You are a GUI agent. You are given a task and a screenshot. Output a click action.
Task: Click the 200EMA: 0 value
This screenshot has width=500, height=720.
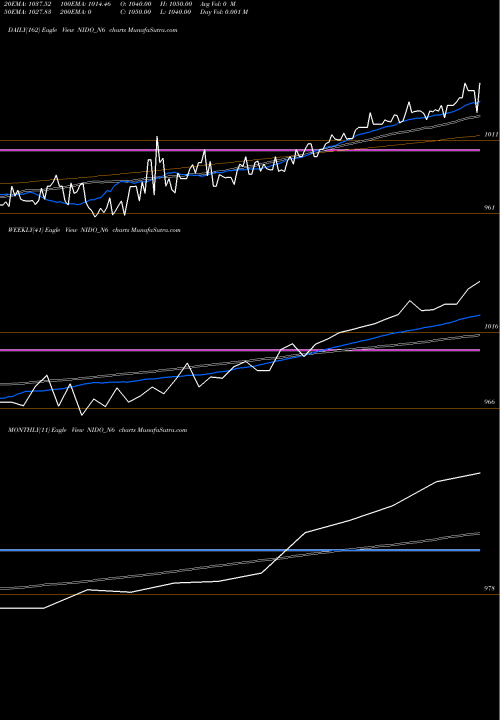(x=76, y=12)
